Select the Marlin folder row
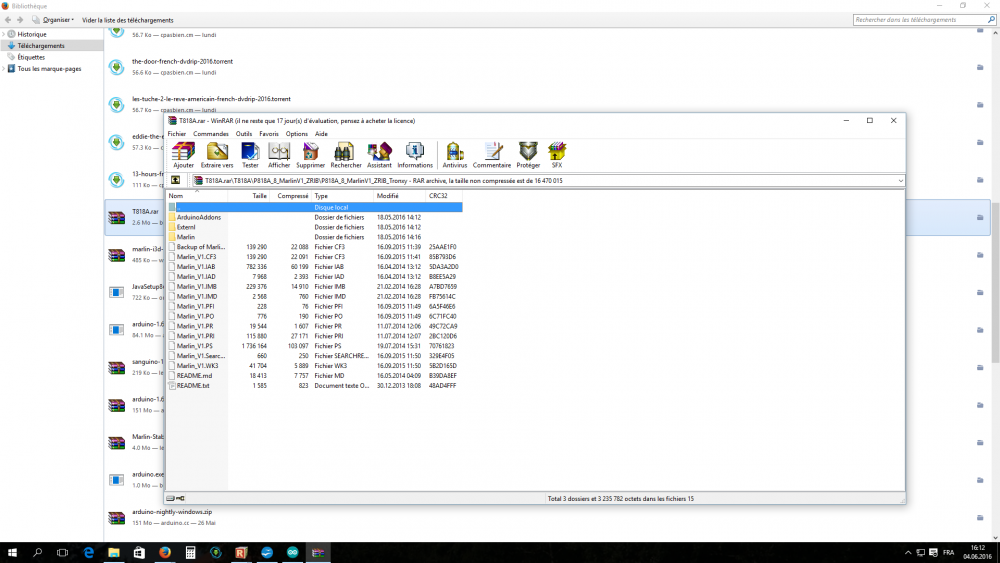The image size is (1000, 563). click(314, 237)
